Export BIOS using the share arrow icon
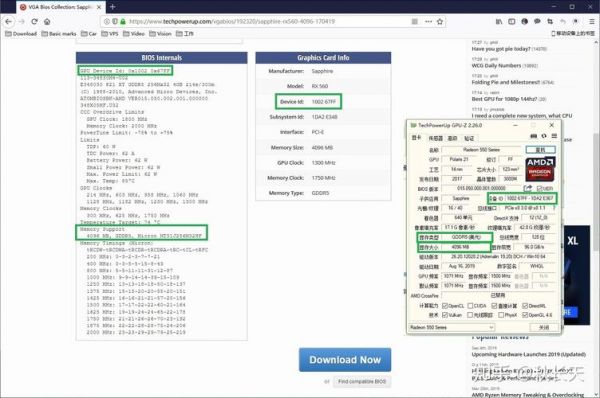The height and width of the screenshot is (398, 600). pyautogui.click(x=528, y=188)
